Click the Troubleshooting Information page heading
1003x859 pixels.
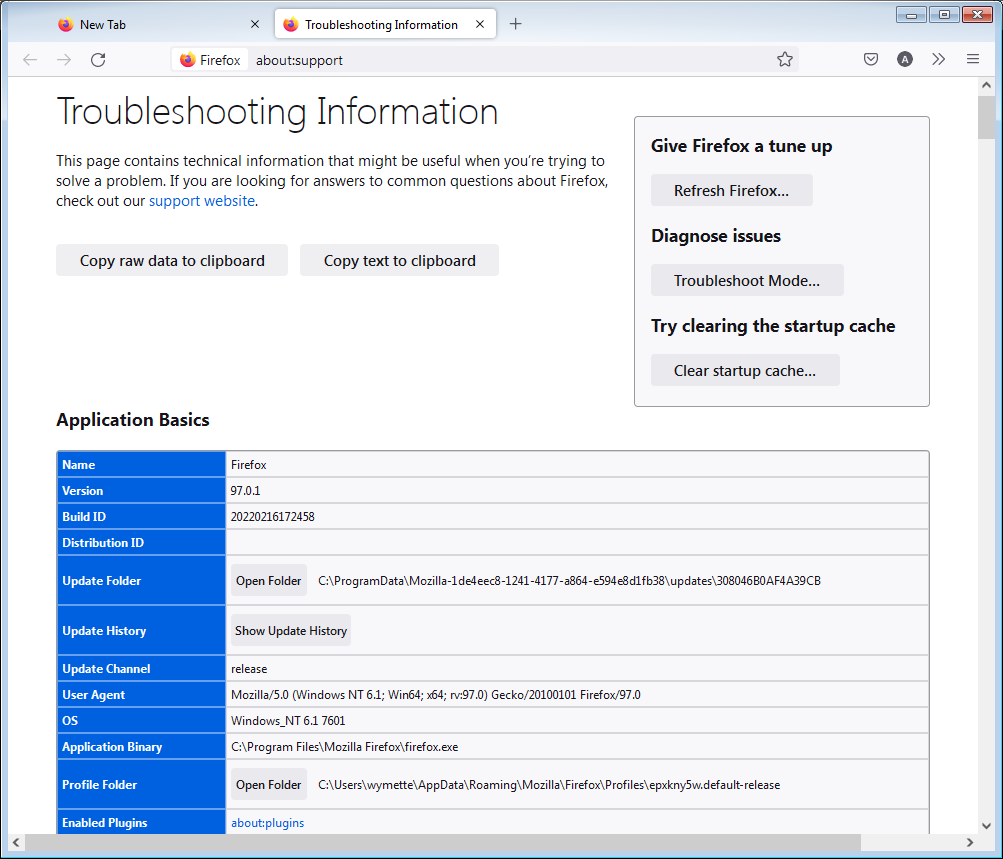pos(278,112)
